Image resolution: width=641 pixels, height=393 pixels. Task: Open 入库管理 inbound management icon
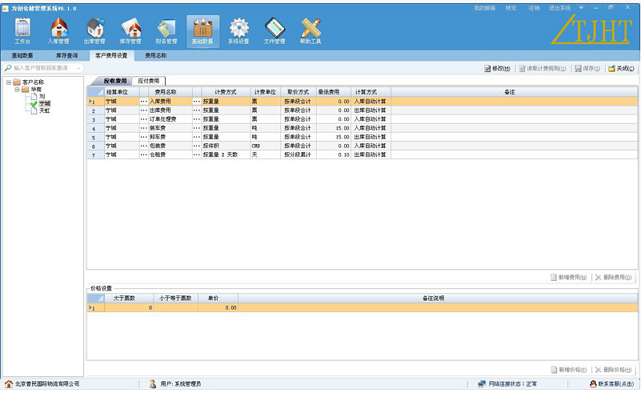pos(59,31)
